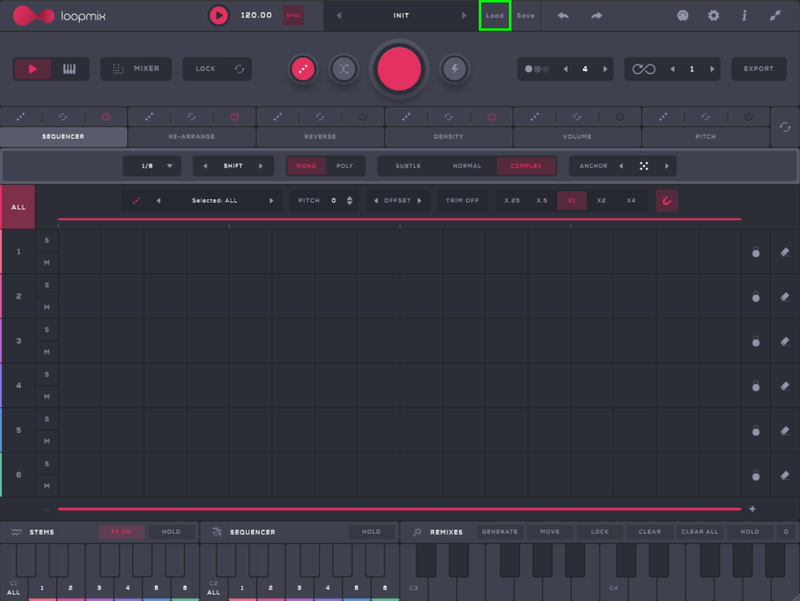Click the eraser icon on track 1

coord(785,252)
